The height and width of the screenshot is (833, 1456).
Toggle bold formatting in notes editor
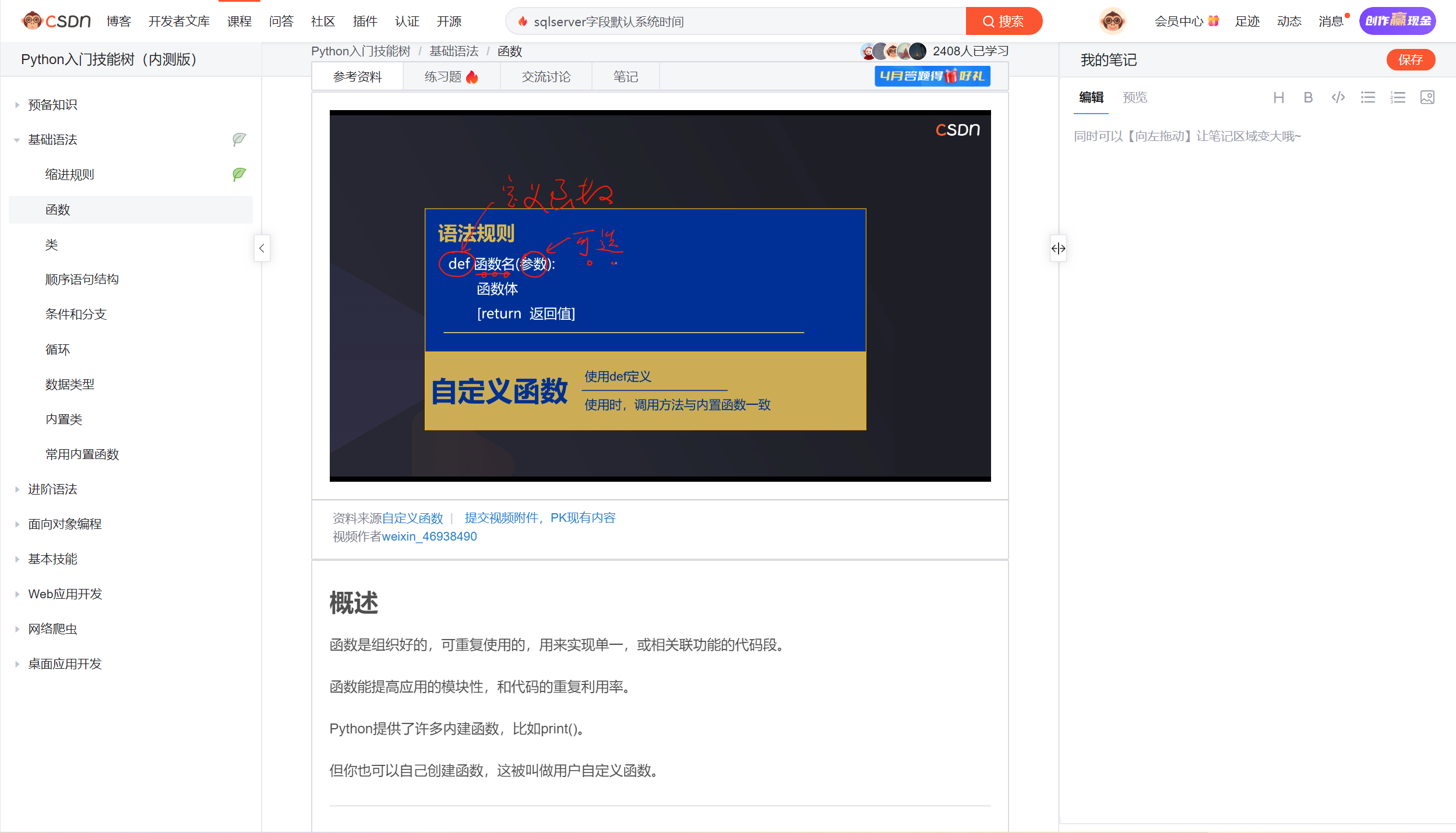[1308, 97]
